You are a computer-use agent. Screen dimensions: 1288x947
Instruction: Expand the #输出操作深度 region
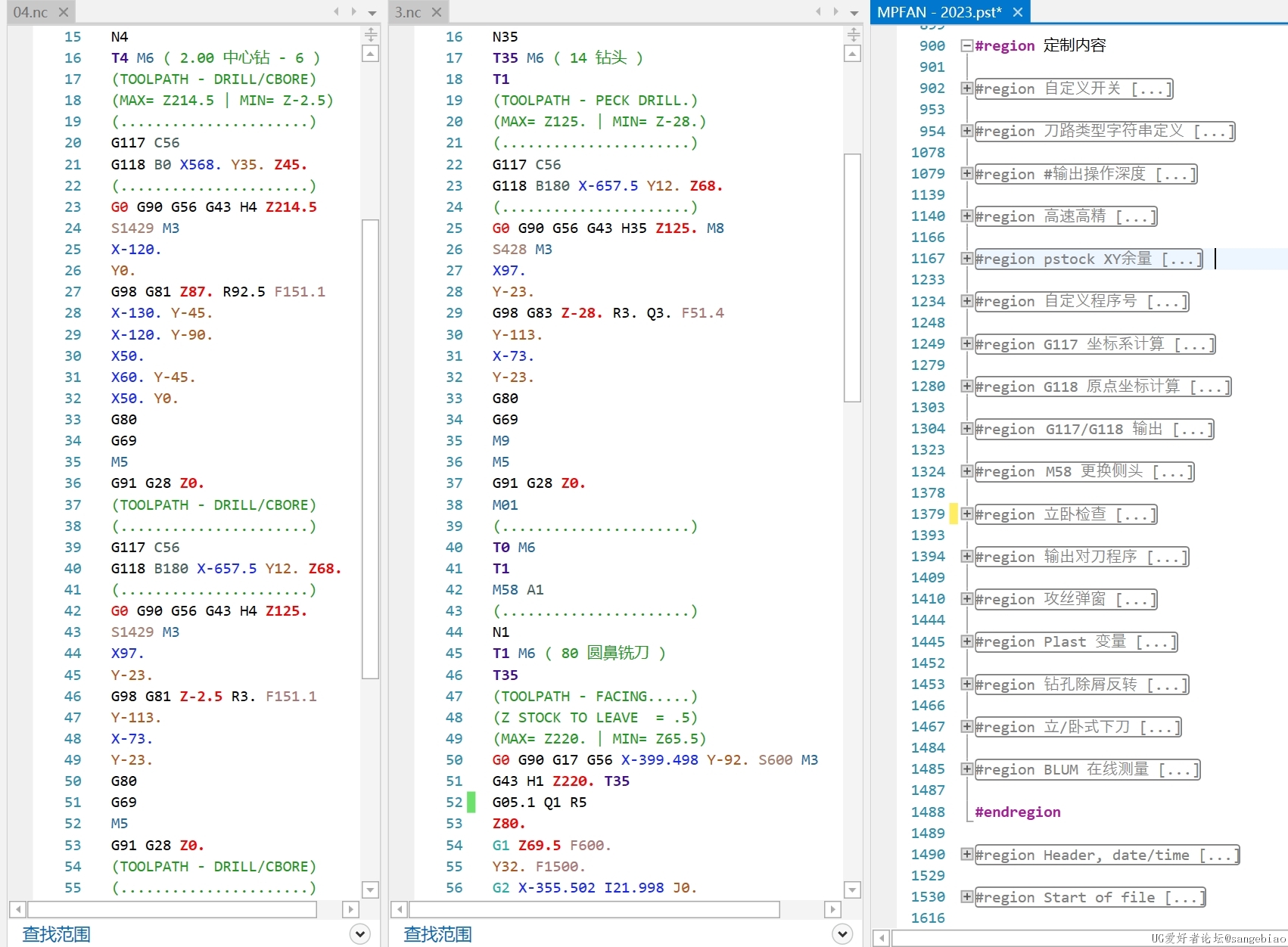point(966,173)
